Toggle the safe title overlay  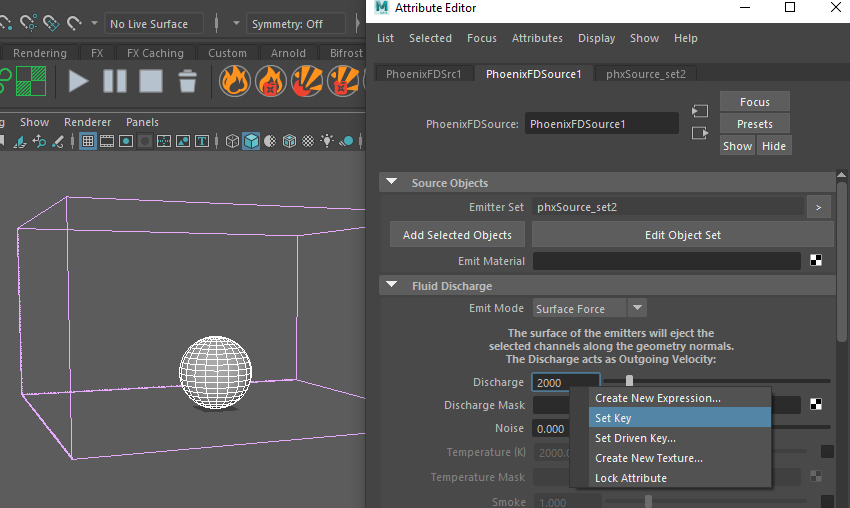[202, 142]
